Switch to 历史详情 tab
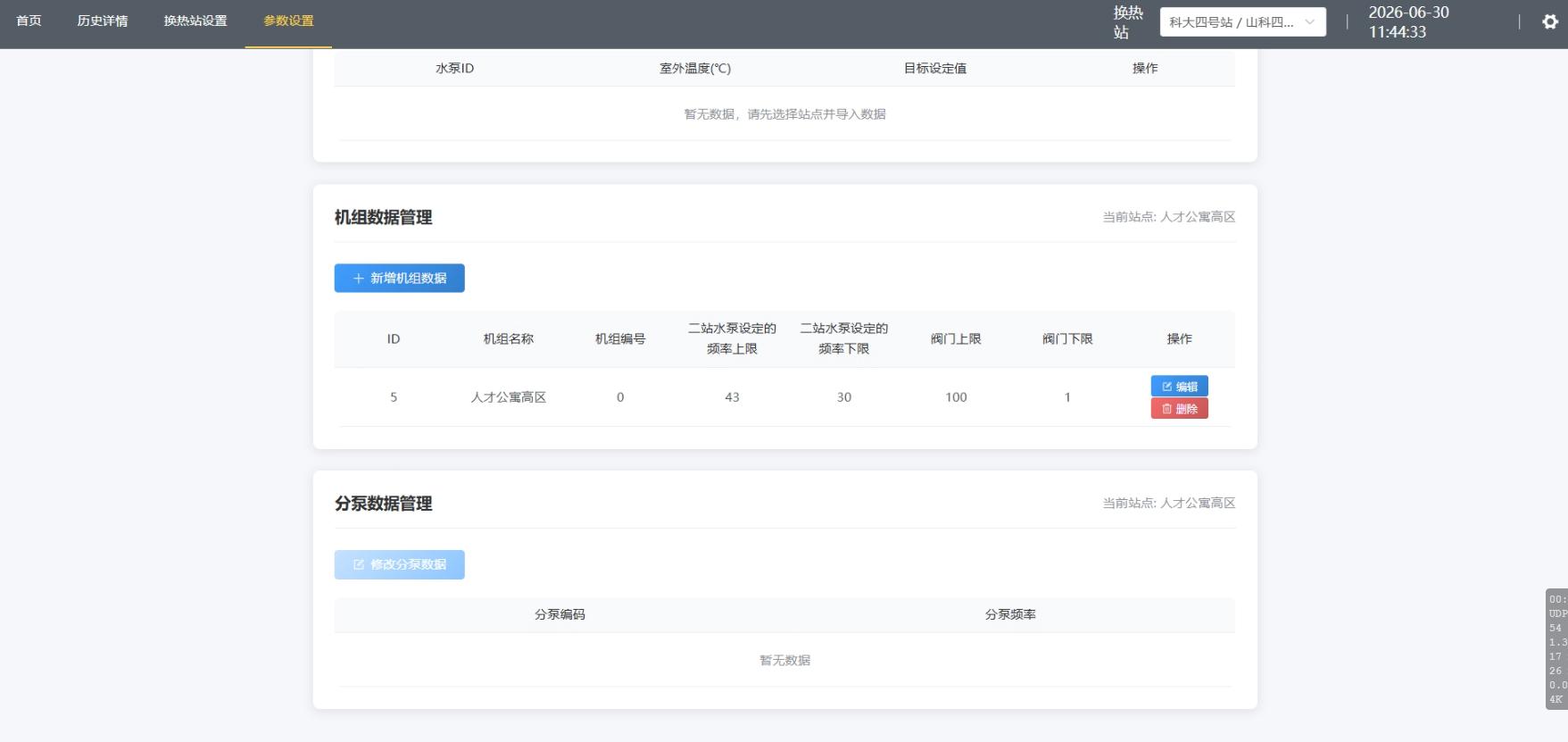1568x742 pixels. tap(103, 21)
